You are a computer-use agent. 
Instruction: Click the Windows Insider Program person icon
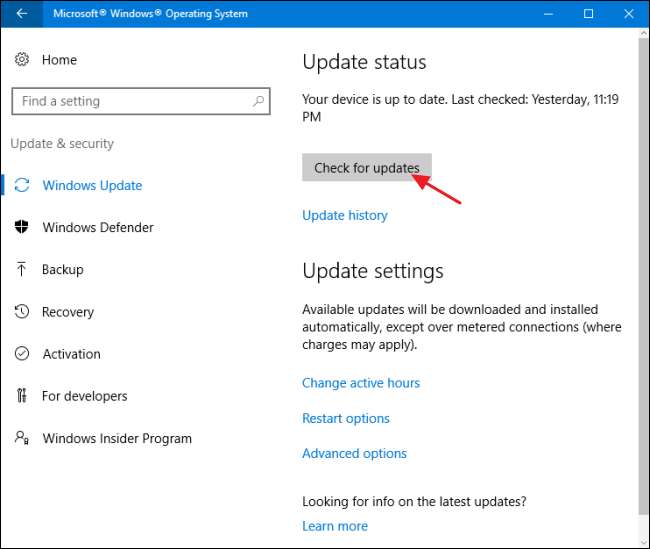click(22, 438)
